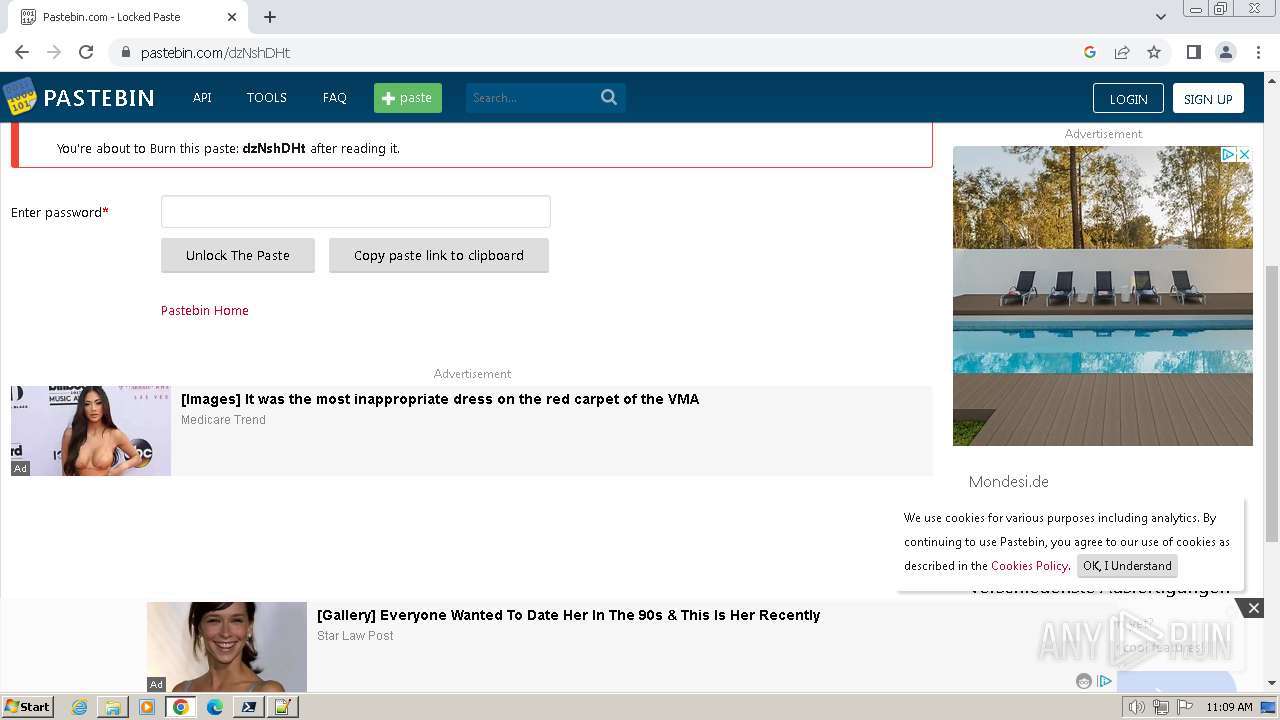Click the volume speaker tray icon

(x=1137, y=707)
